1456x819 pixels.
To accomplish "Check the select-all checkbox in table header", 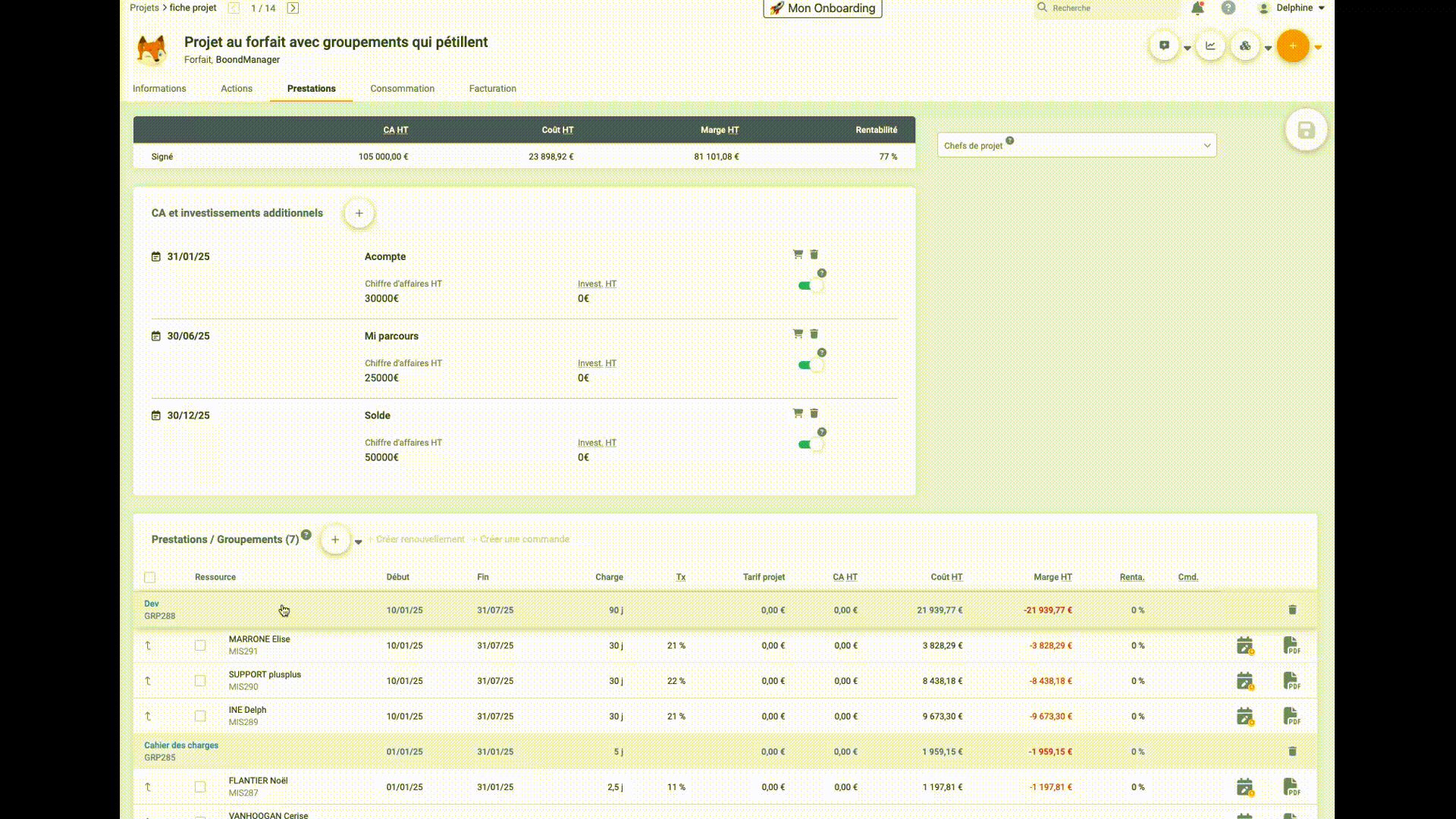I will click(x=150, y=578).
